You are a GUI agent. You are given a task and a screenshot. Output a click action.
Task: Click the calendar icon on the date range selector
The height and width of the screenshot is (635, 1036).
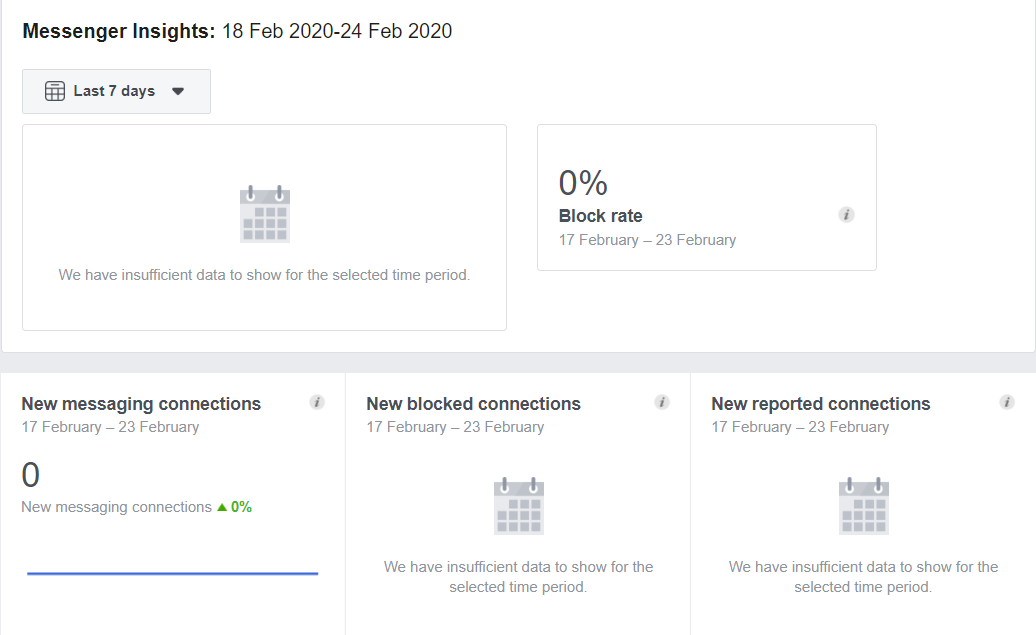55,90
